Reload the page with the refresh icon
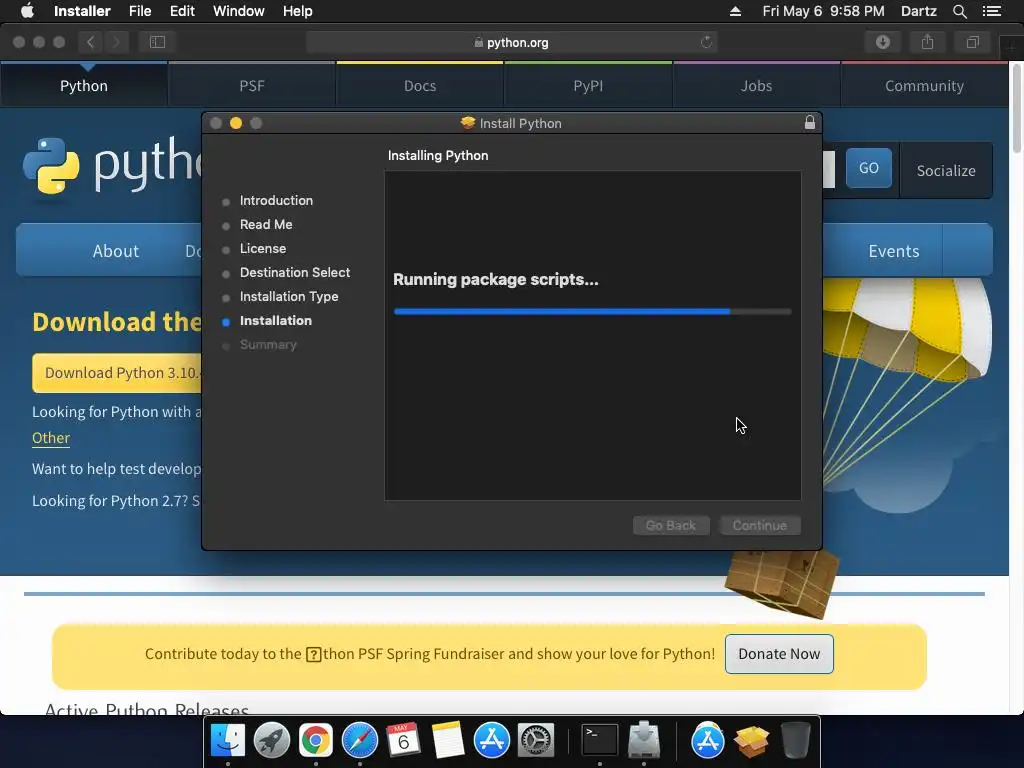Image resolution: width=1024 pixels, height=768 pixels. tap(706, 42)
